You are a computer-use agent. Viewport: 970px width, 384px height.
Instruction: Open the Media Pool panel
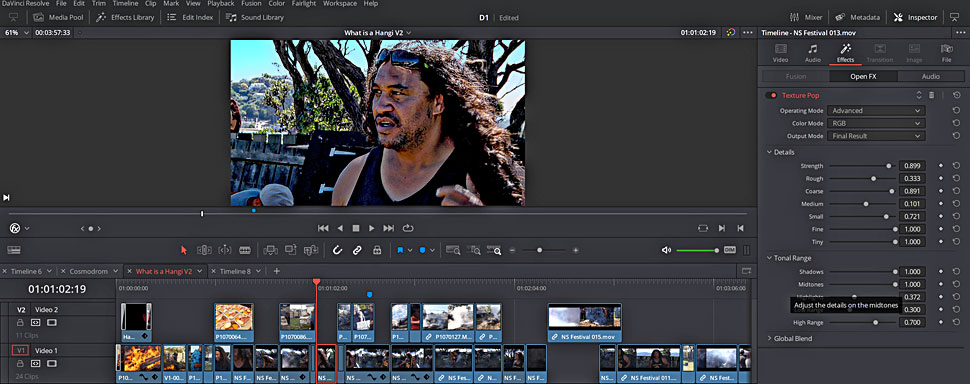point(58,17)
